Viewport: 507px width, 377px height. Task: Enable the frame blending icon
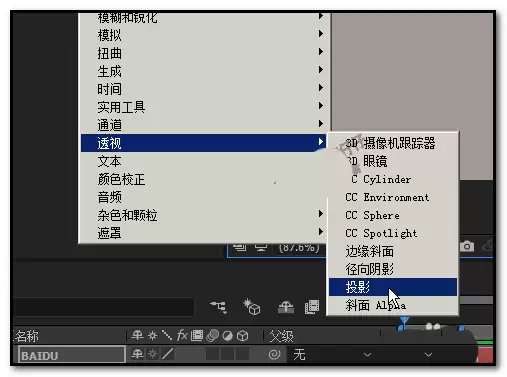312,307
